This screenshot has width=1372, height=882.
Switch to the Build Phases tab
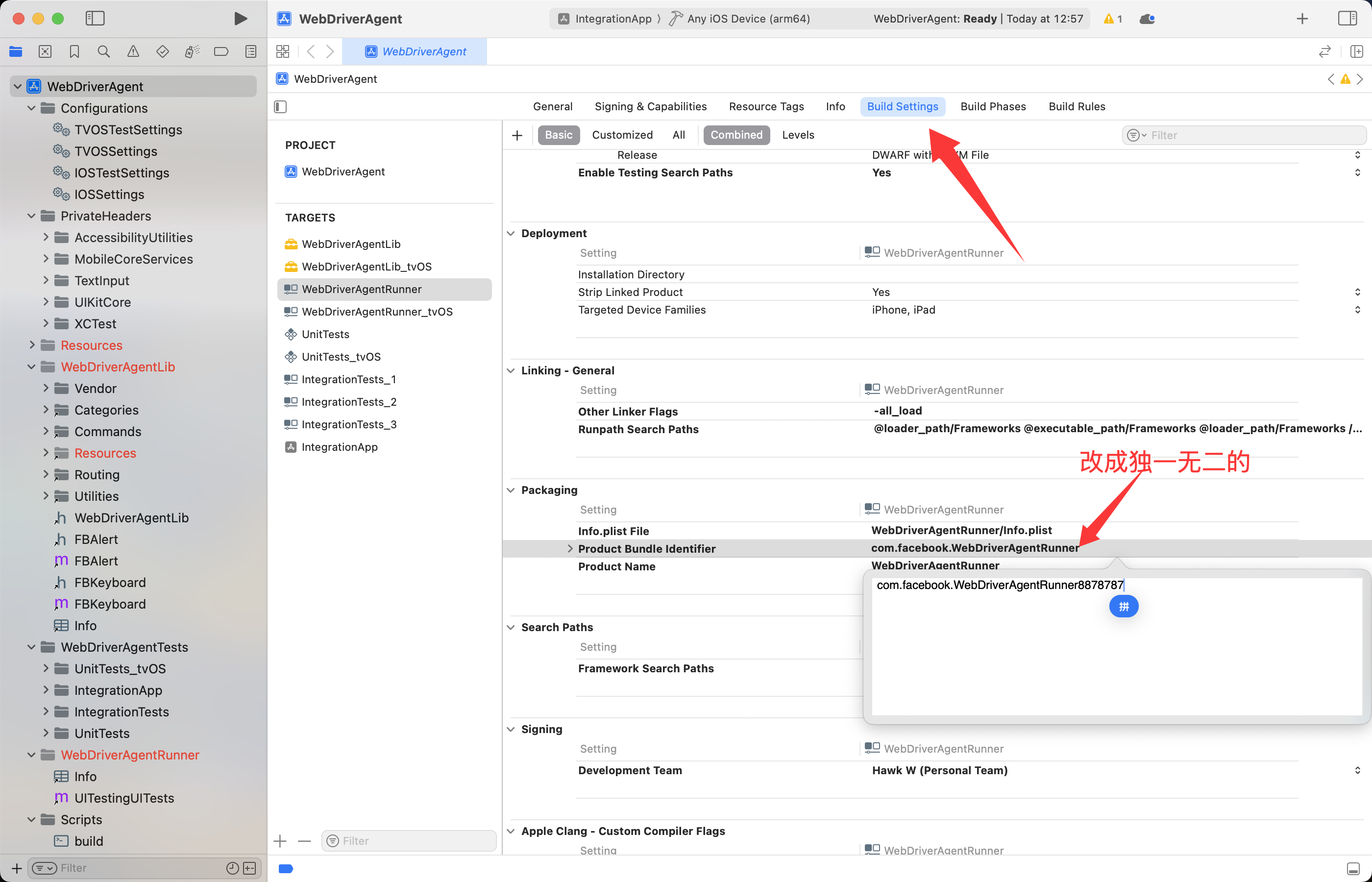point(993,106)
